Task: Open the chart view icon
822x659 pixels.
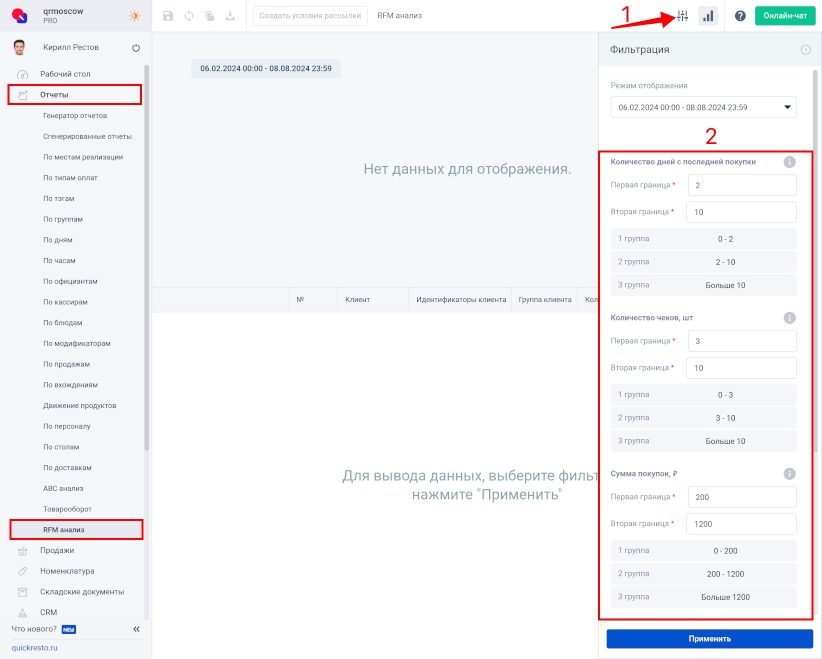Action: [708, 16]
